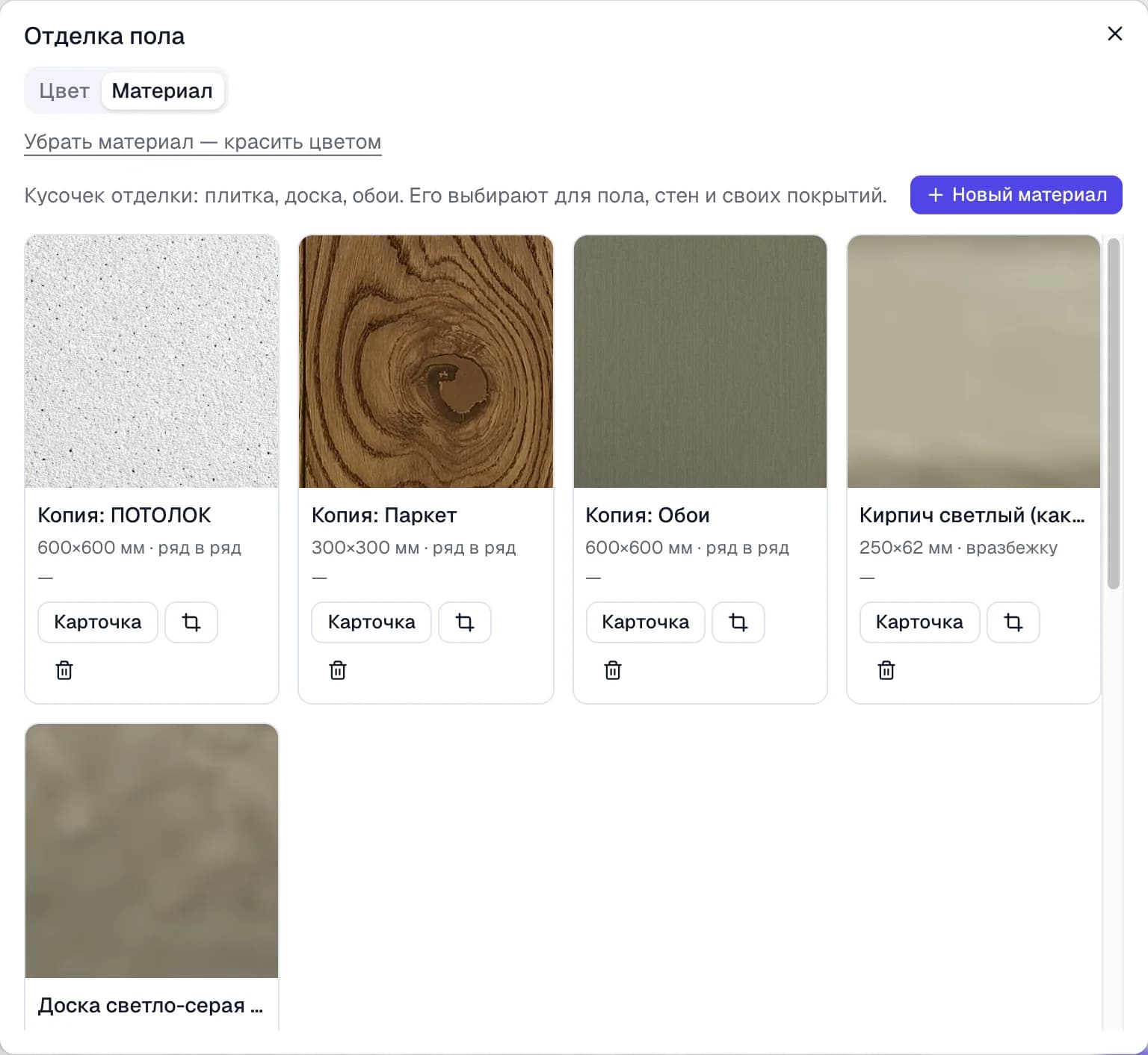Open Карточка for Копия: Паркет

point(371,622)
